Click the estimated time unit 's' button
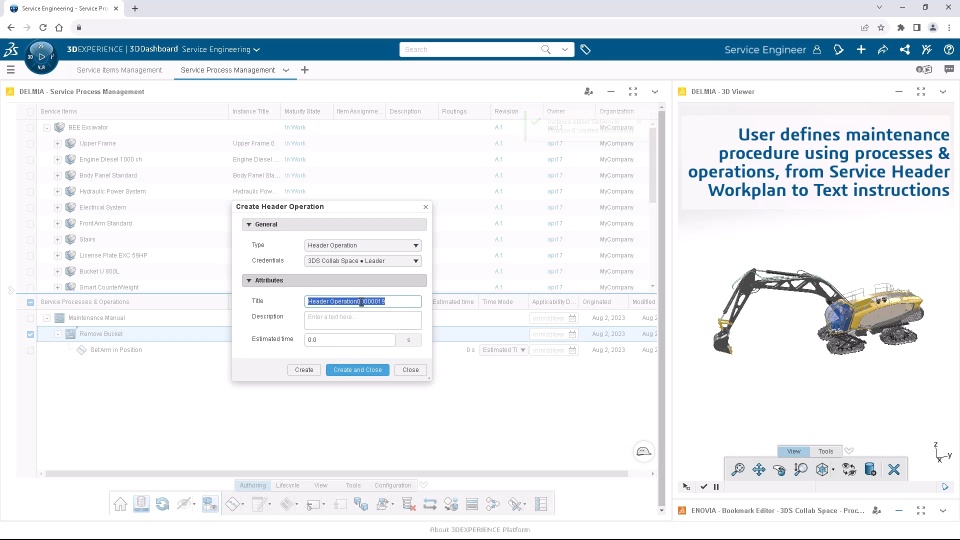Screen dimensions: 960x540 (408, 340)
